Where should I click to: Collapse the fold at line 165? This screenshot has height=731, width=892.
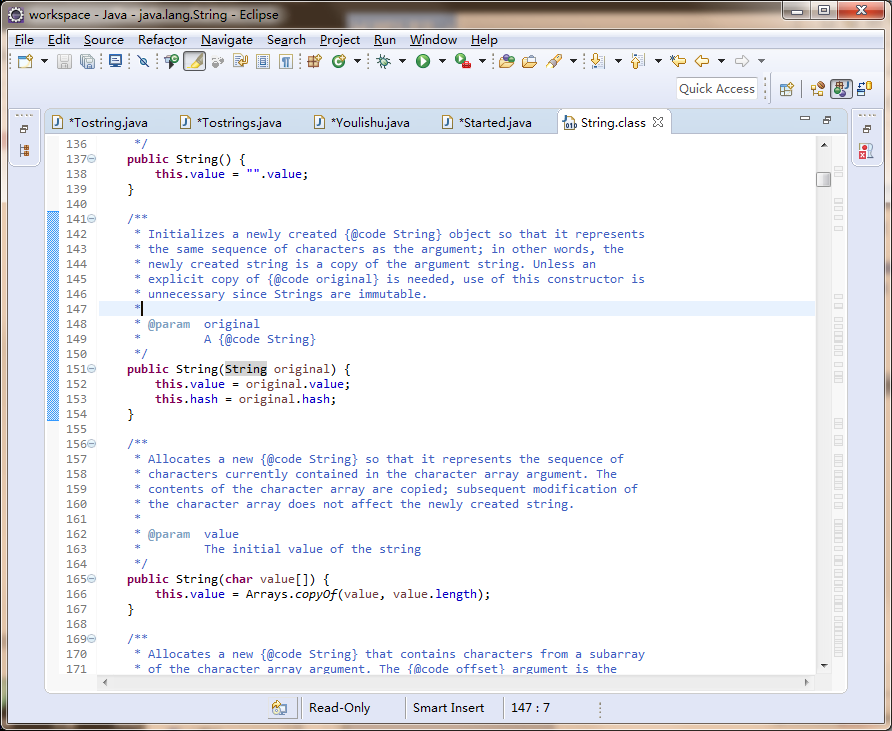92,579
